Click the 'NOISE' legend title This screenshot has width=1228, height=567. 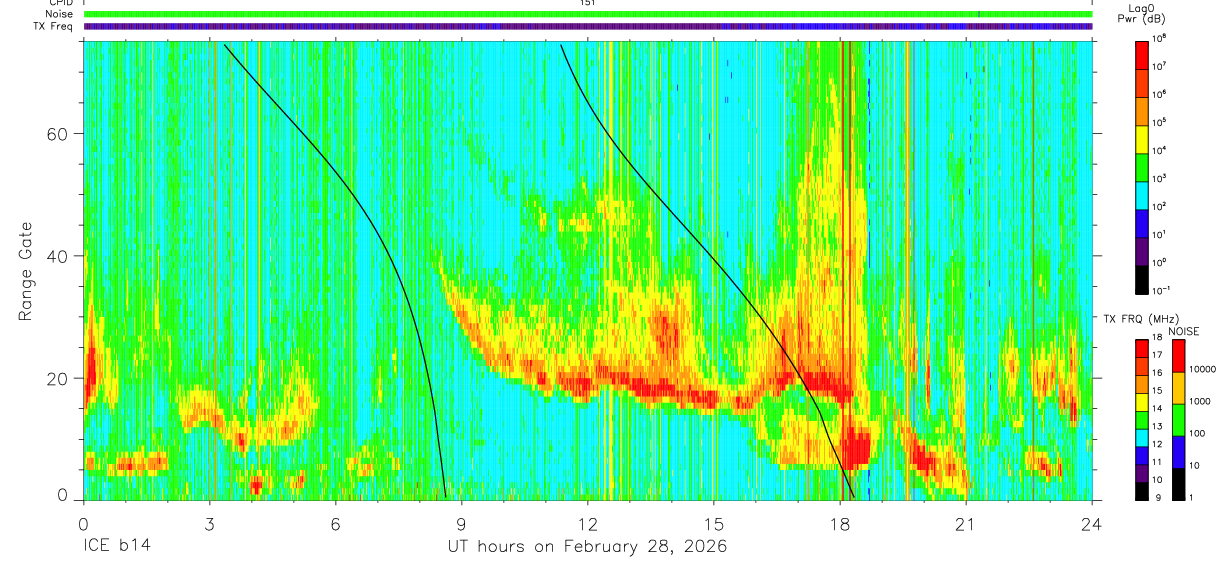(x=1184, y=332)
